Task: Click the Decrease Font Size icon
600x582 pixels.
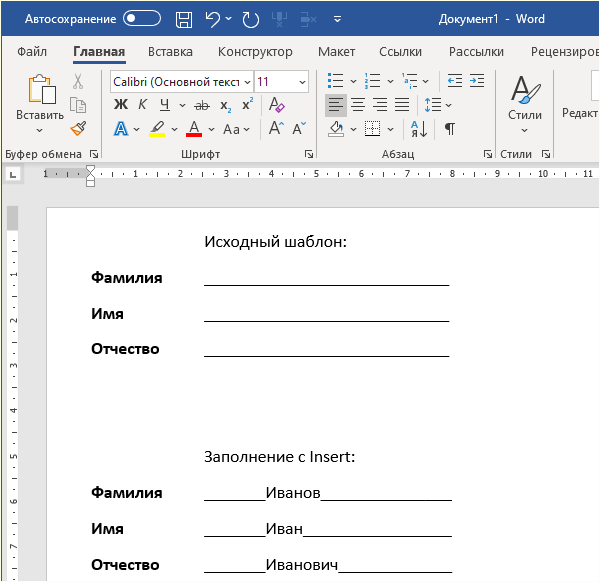Action: click(299, 129)
